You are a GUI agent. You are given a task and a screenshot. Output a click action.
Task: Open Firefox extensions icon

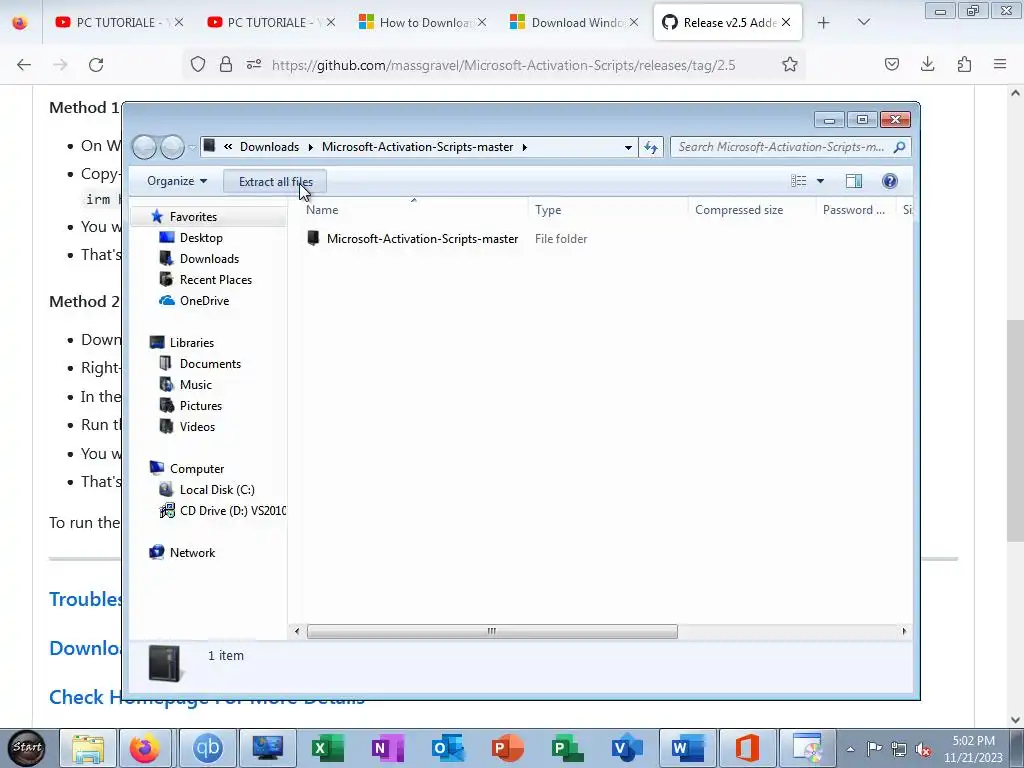coord(964,64)
